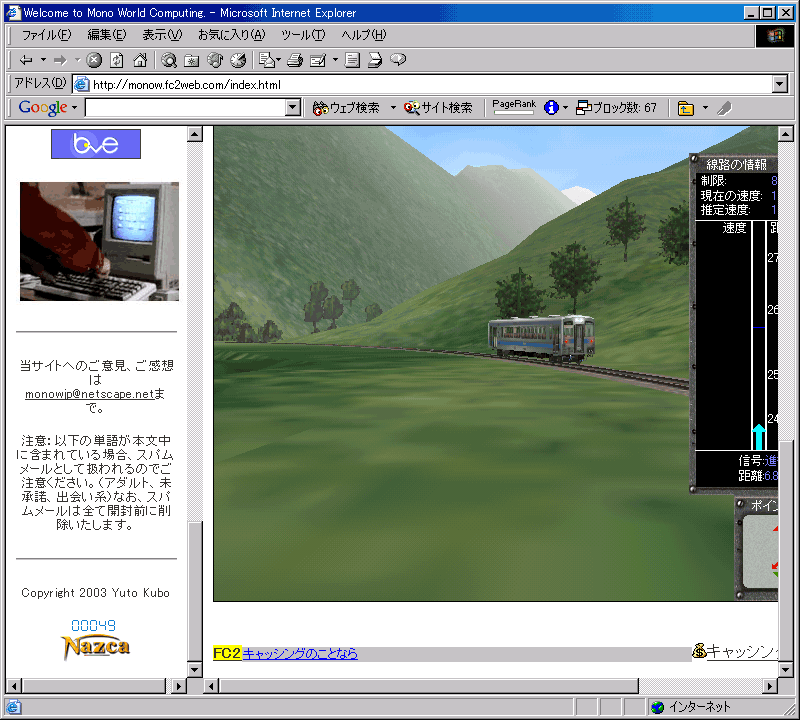Click the bve logo banner
Image resolution: width=800 pixels, height=720 pixels.
pyautogui.click(x=96, y=144)
